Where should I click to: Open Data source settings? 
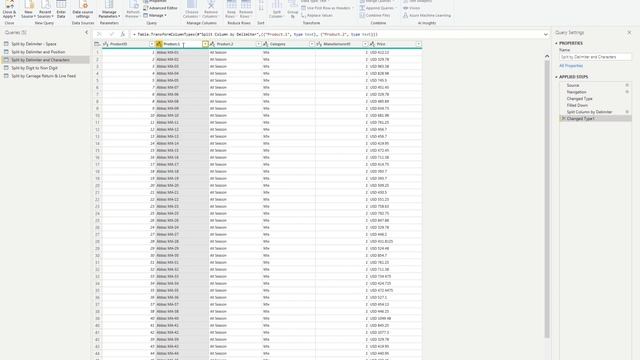83,9
